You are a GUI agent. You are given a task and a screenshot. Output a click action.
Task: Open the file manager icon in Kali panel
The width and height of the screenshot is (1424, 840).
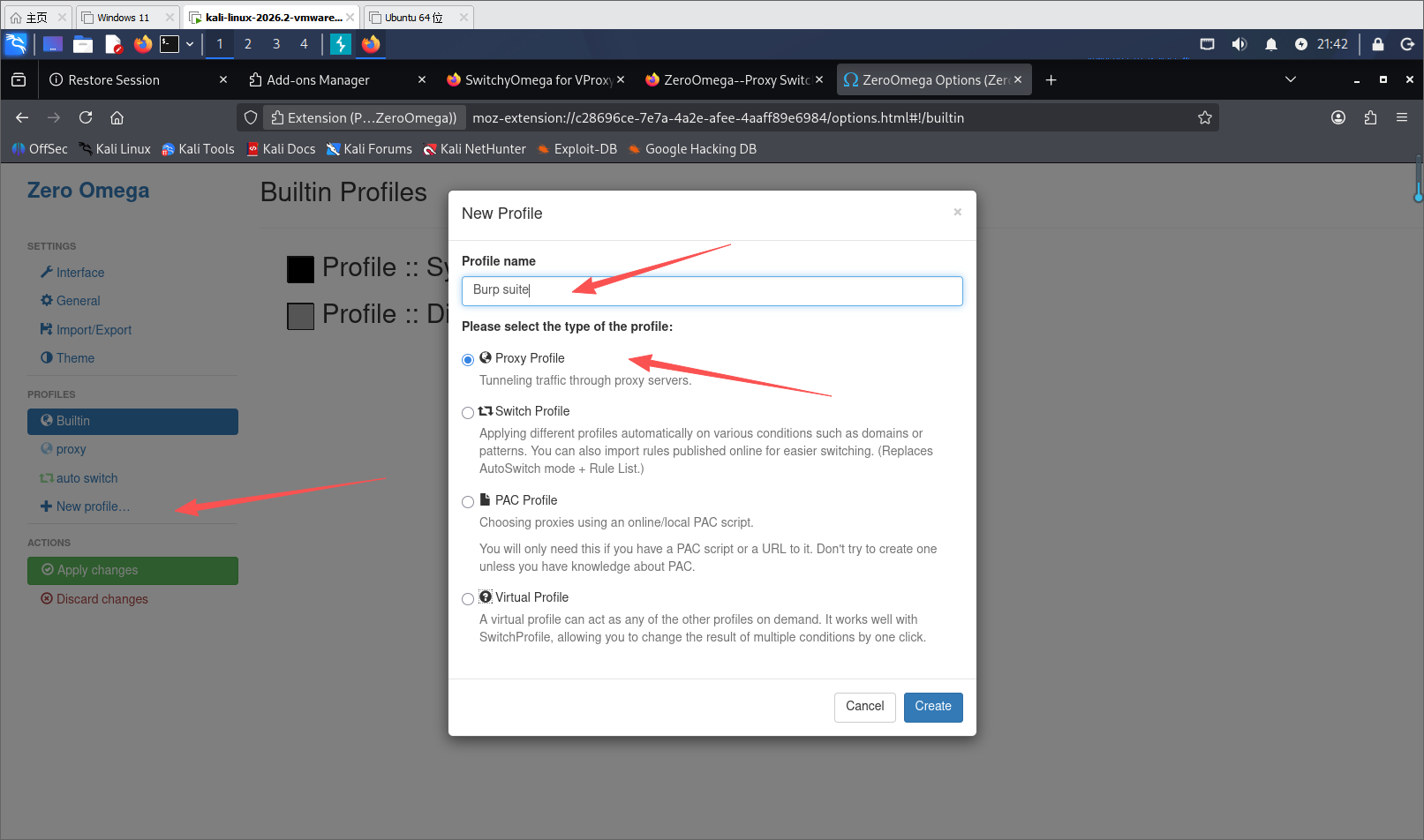tap(83, 44)
